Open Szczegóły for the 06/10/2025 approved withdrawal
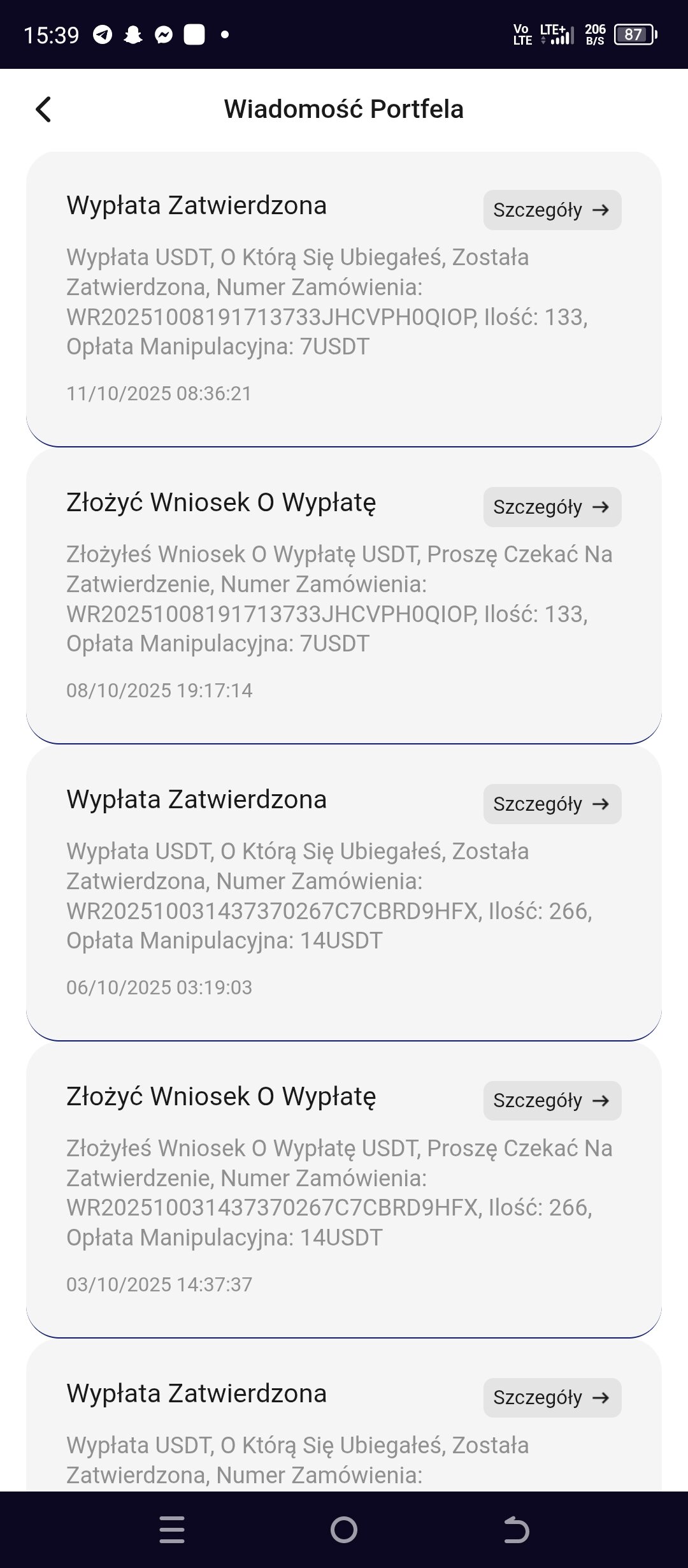The image size is (688, 1568). click(x=552, y=804)
